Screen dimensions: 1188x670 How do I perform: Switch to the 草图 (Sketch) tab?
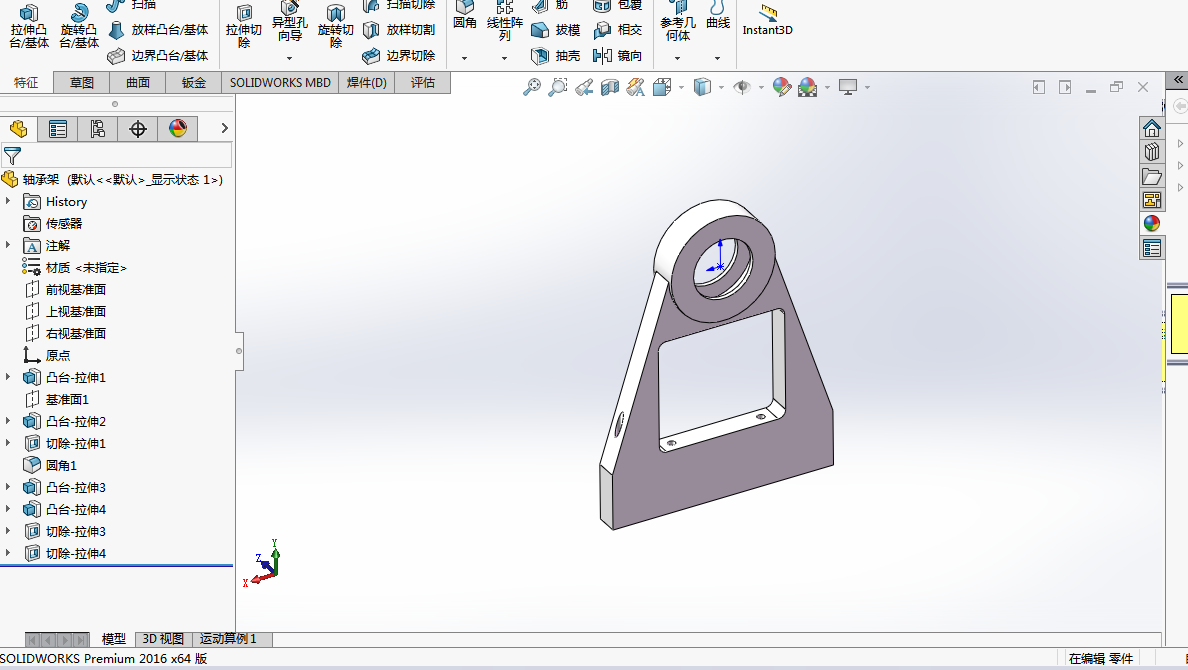(82, 83)
